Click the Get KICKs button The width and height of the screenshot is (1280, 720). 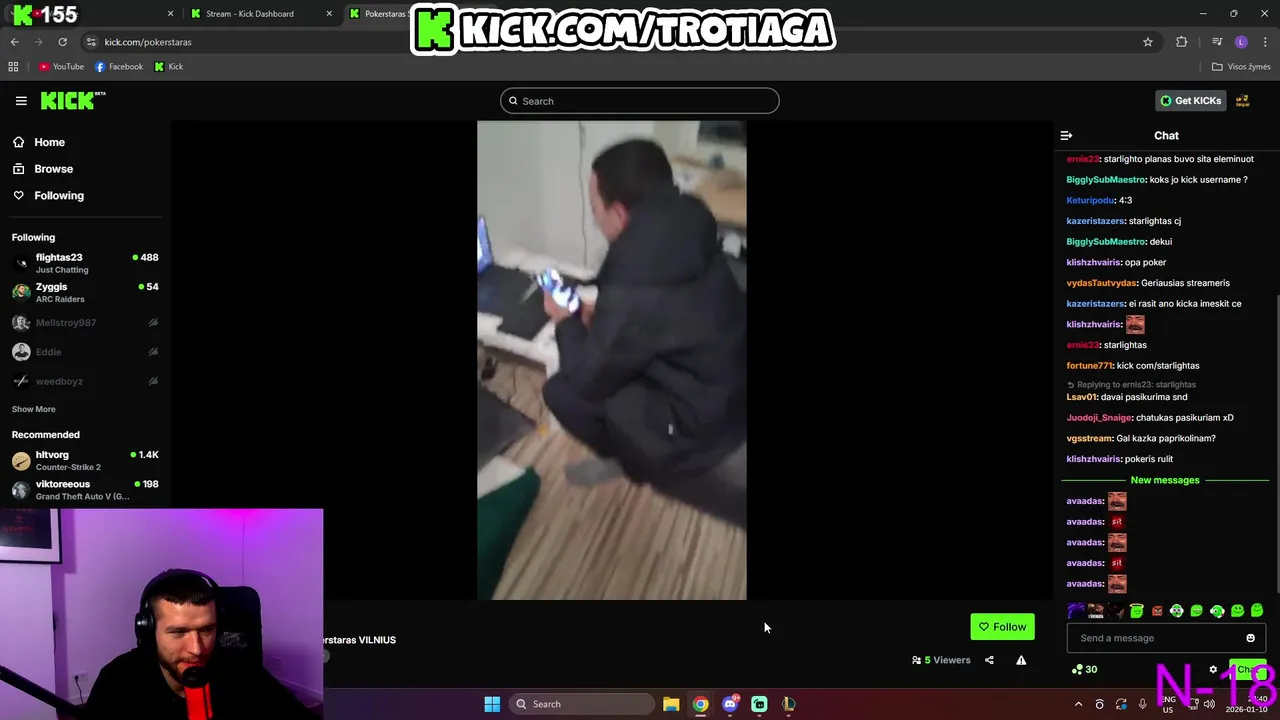1191,101
